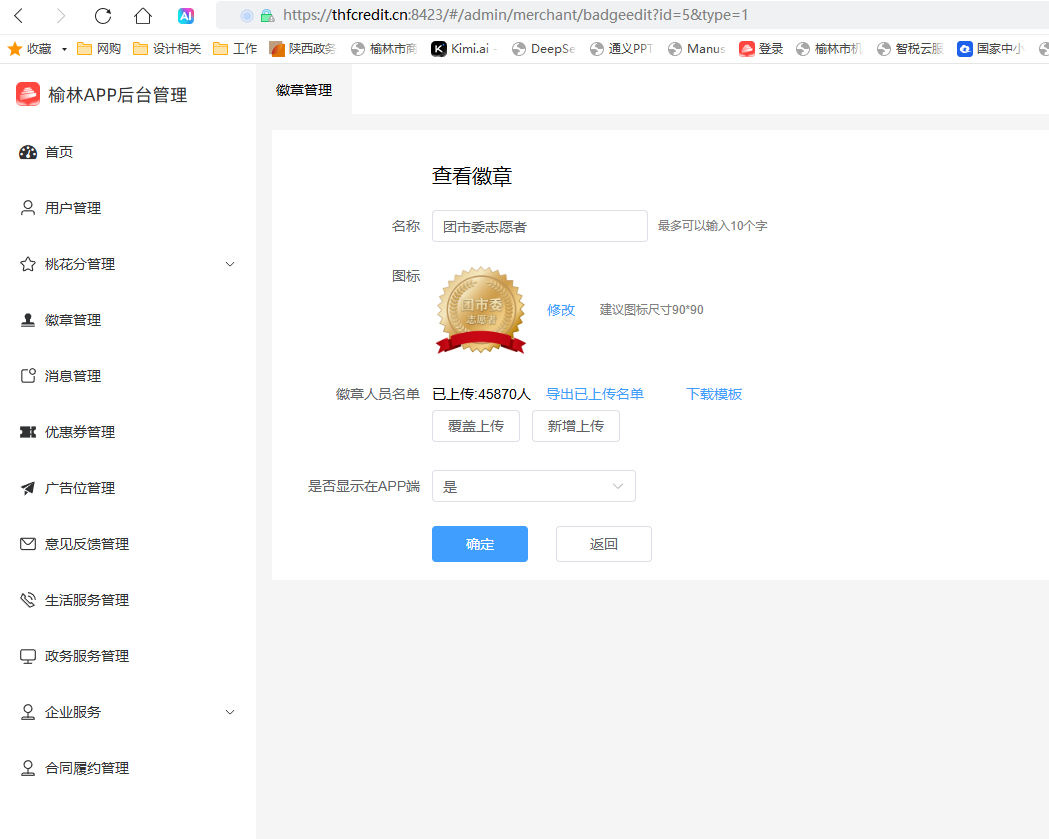The height and width of the screenshot is (839, 1049).
Task: Focus the 名称 input field
Action: tap(540, 226)
